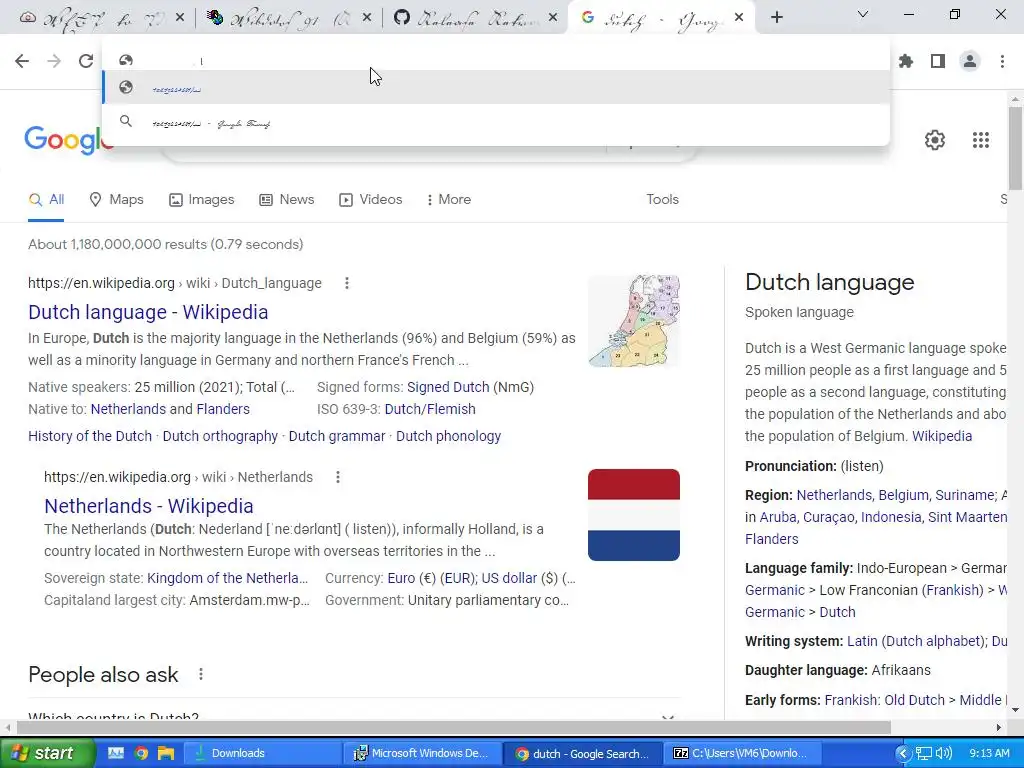Open search Tools options
1024x768 pixels.
pyautogui.click(x=662, y=200)
